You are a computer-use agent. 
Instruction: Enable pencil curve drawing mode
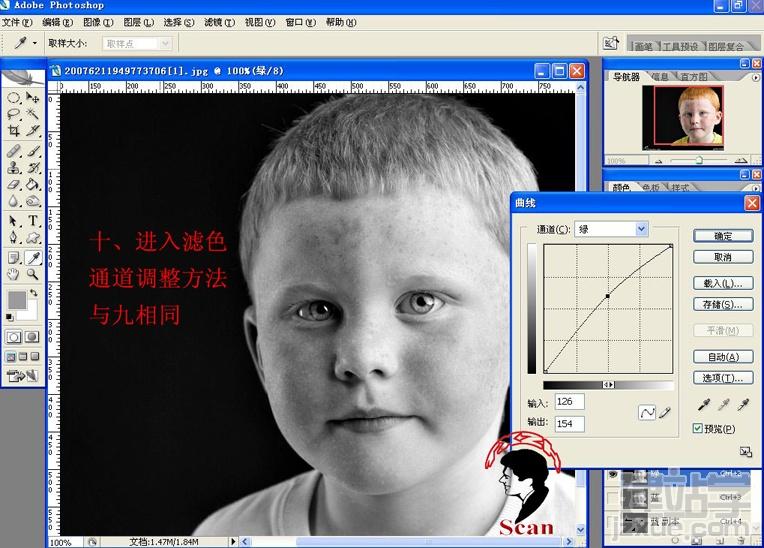[x=665, y=413]
